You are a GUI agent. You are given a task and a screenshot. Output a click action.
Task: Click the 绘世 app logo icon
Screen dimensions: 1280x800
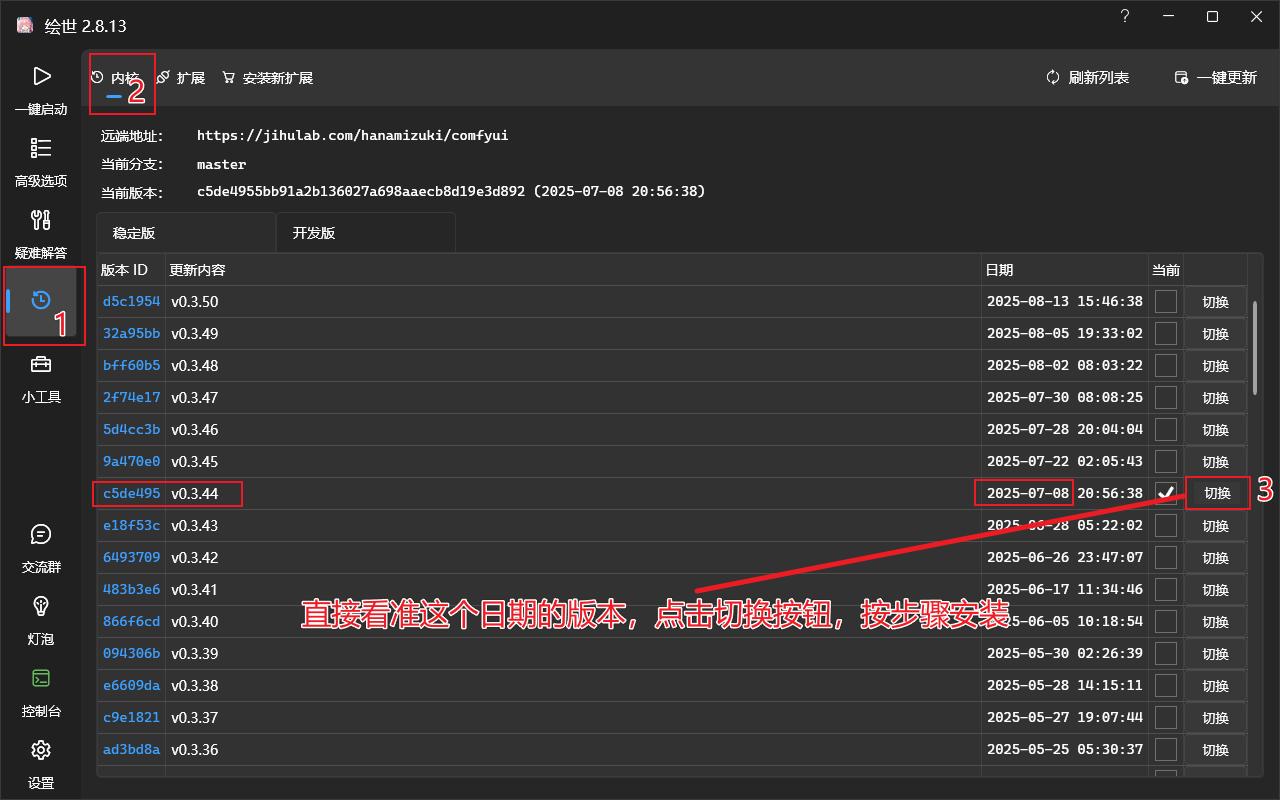point(25,26)
